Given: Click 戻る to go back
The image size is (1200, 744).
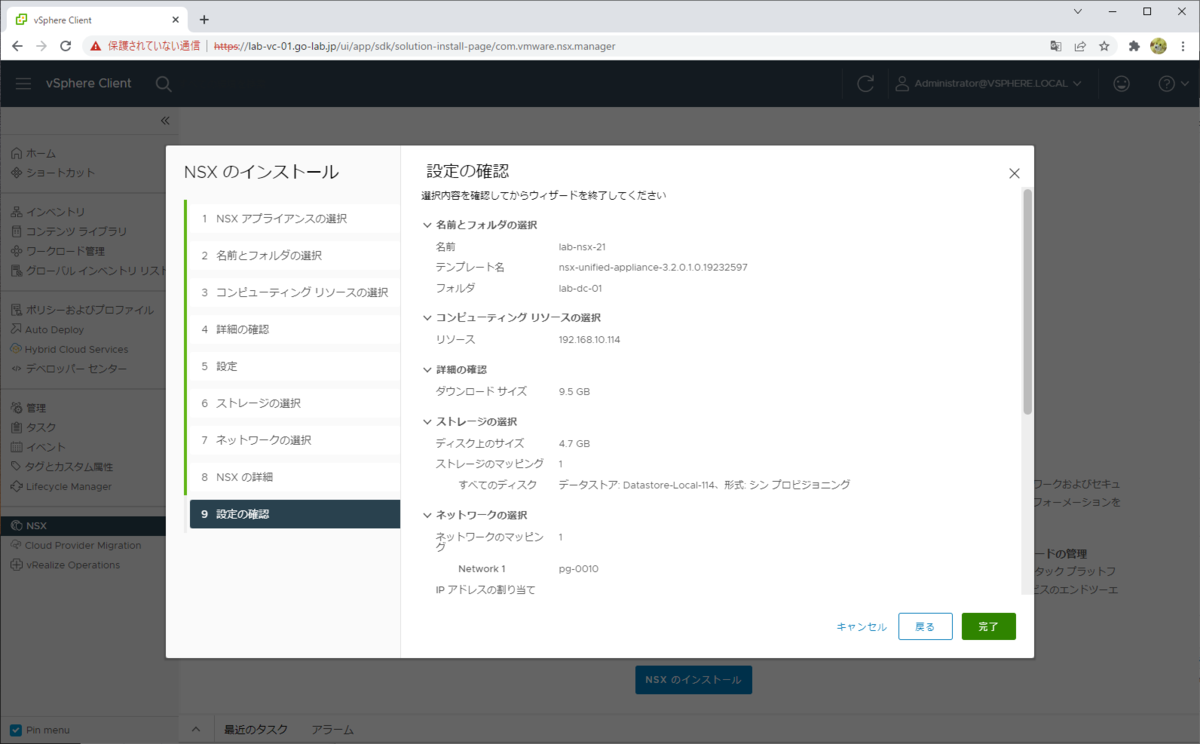Looking at the screenshot, I should coord(925,626).
